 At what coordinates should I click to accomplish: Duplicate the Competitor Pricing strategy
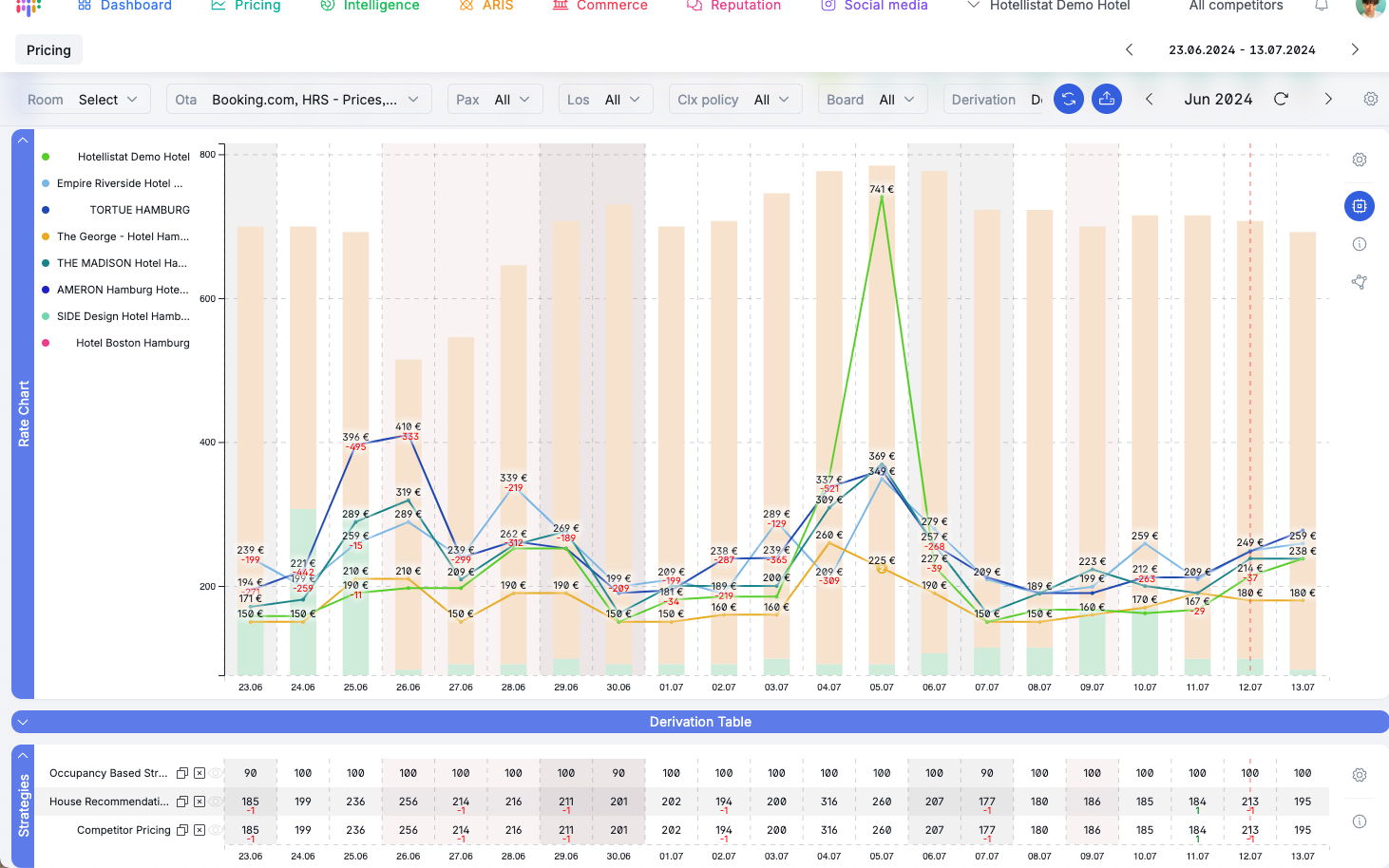[182, 830]
